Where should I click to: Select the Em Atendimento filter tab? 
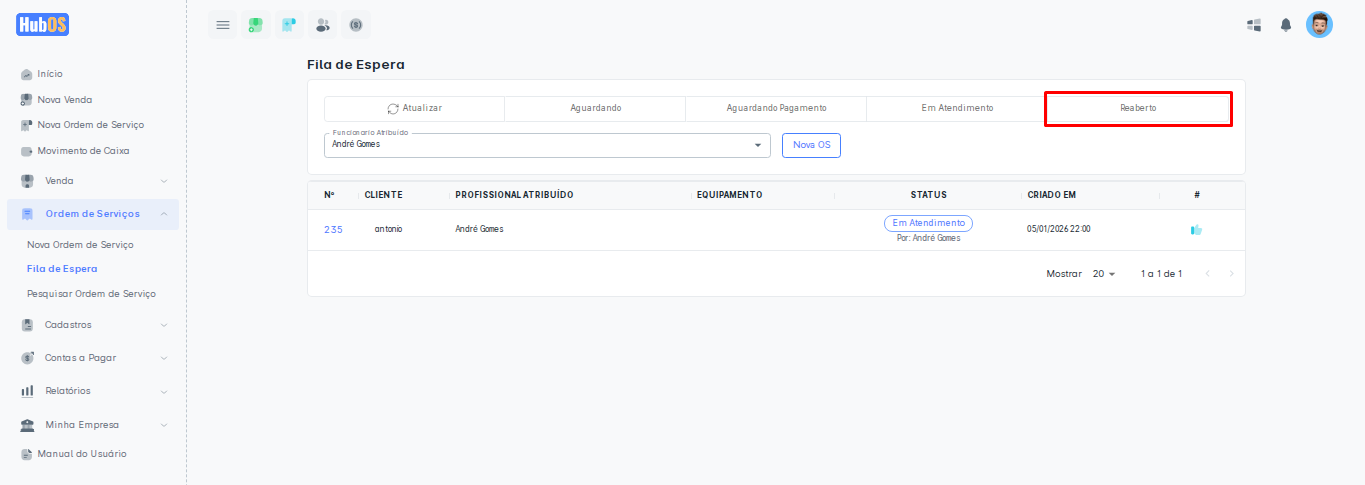[x=957, y=108]
